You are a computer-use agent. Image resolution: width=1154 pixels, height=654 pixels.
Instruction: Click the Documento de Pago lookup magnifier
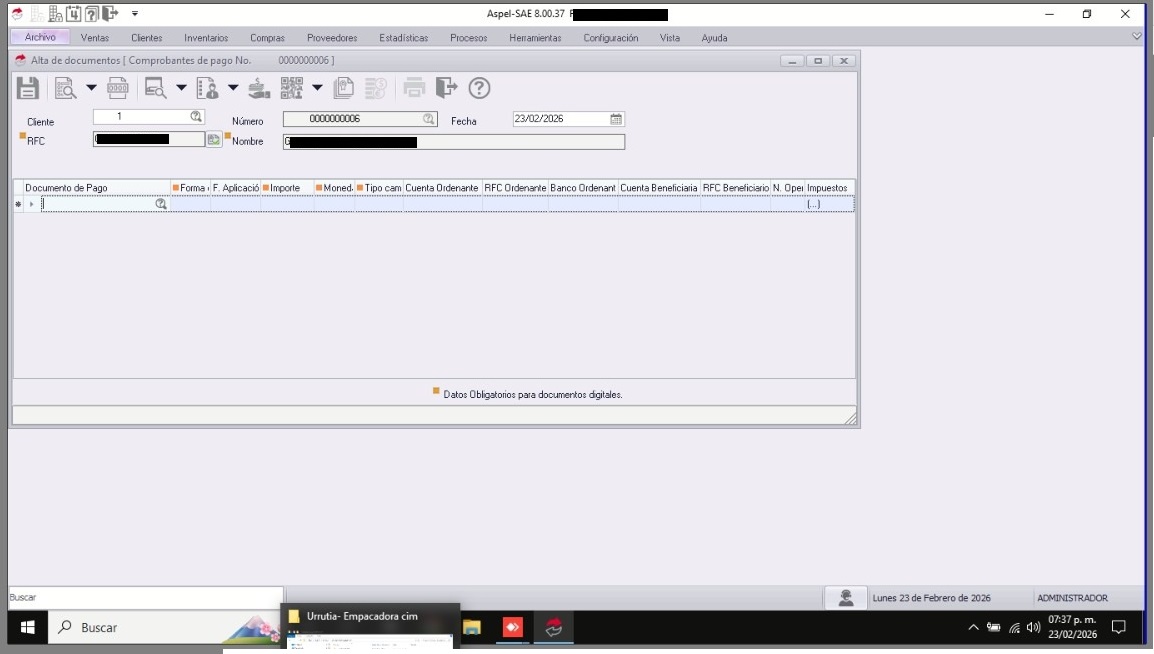point(160,204)
